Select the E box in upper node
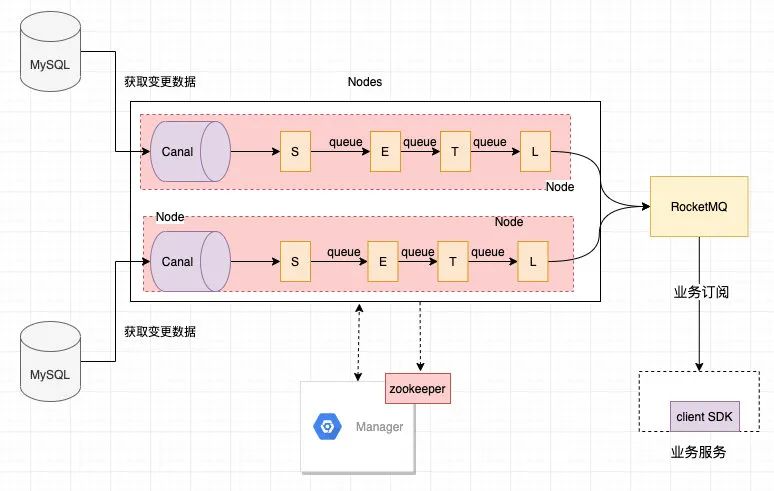 [x=385, y=151]
